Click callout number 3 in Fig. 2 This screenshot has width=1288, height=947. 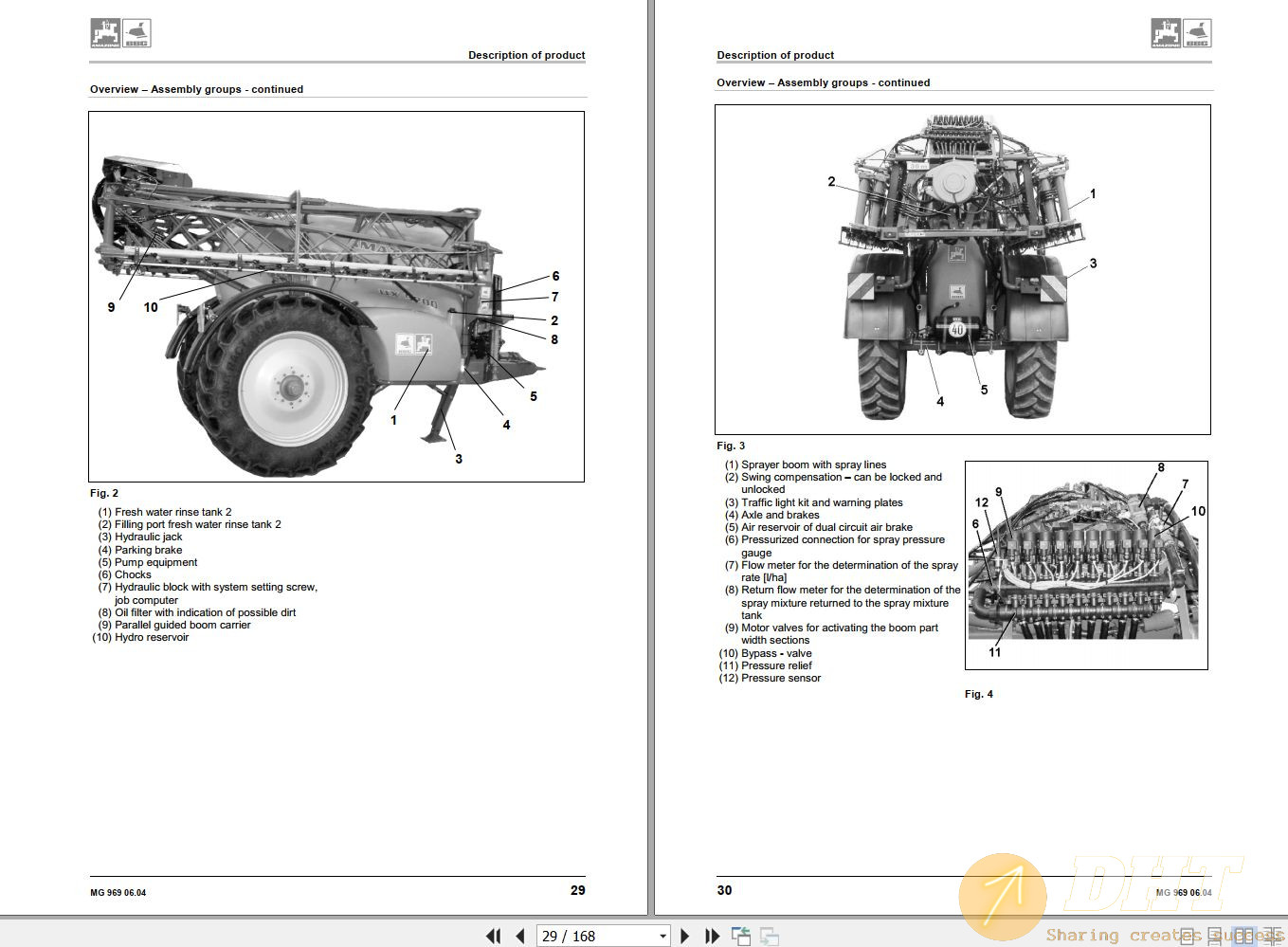click(x=459, y=459)
